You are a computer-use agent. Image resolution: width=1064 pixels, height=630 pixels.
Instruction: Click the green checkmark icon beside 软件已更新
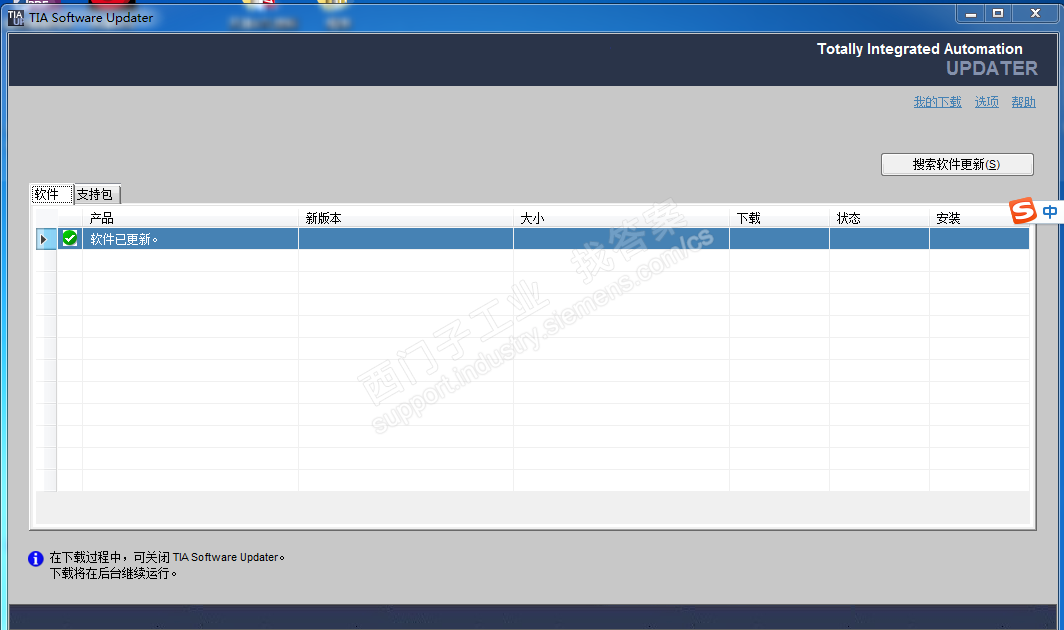(x=70, y=238)
